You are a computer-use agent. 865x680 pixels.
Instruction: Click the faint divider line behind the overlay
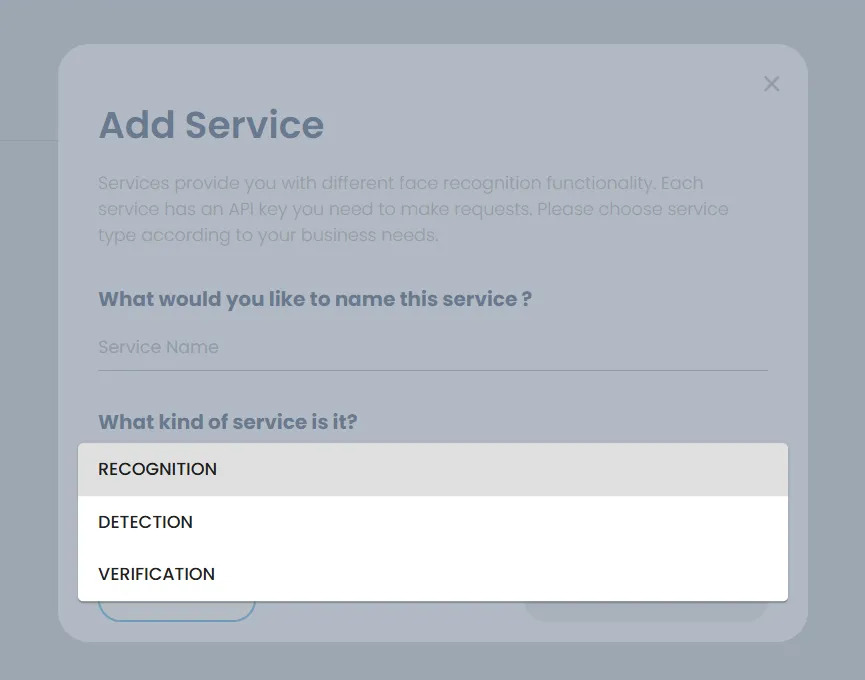tap(28, 141)
